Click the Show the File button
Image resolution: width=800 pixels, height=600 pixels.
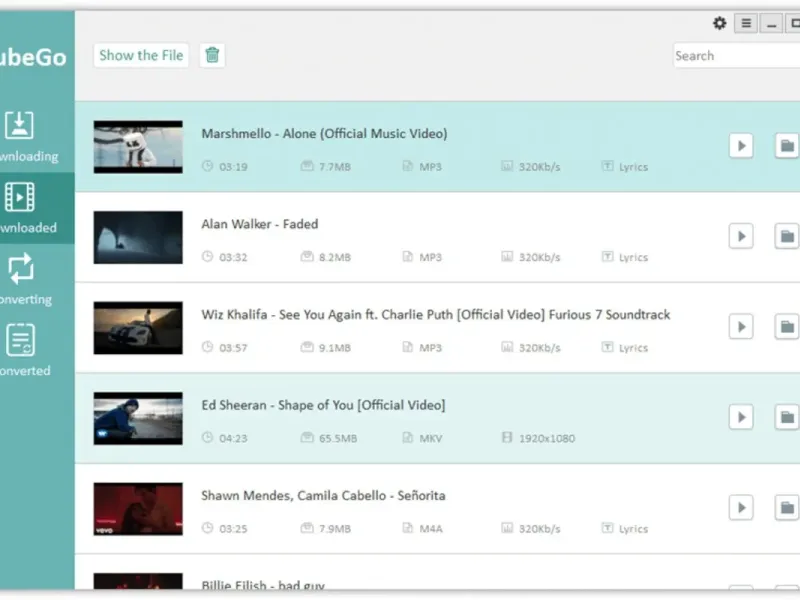[141, 56]
